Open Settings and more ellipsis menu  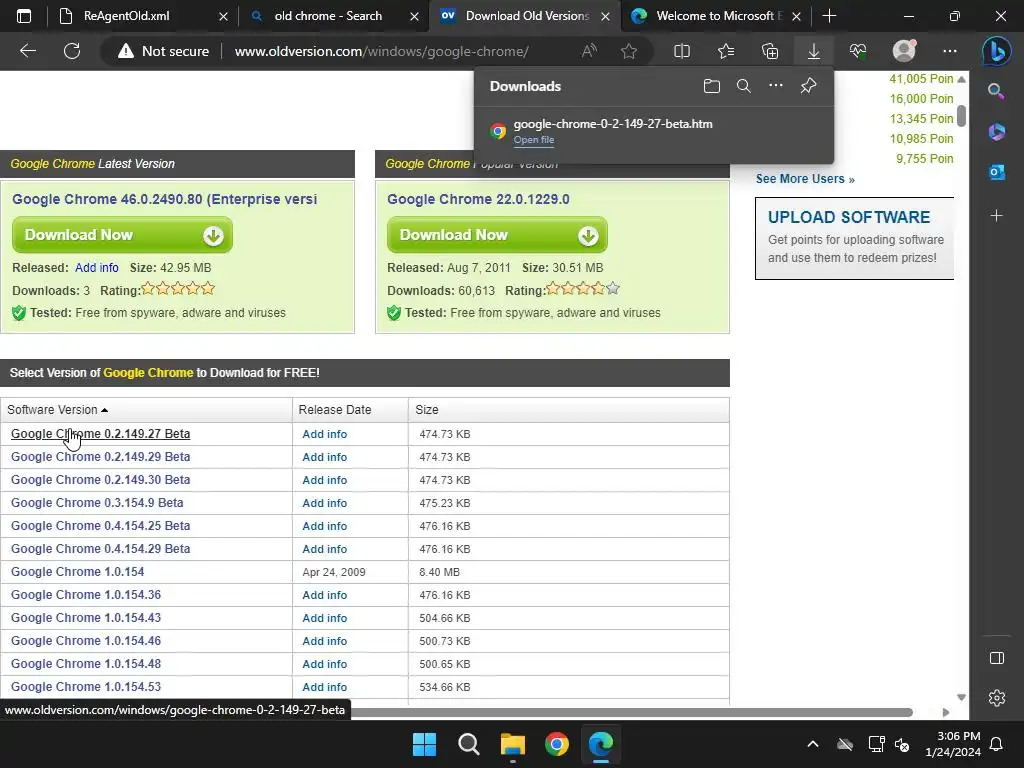click(x=950, y=51)
